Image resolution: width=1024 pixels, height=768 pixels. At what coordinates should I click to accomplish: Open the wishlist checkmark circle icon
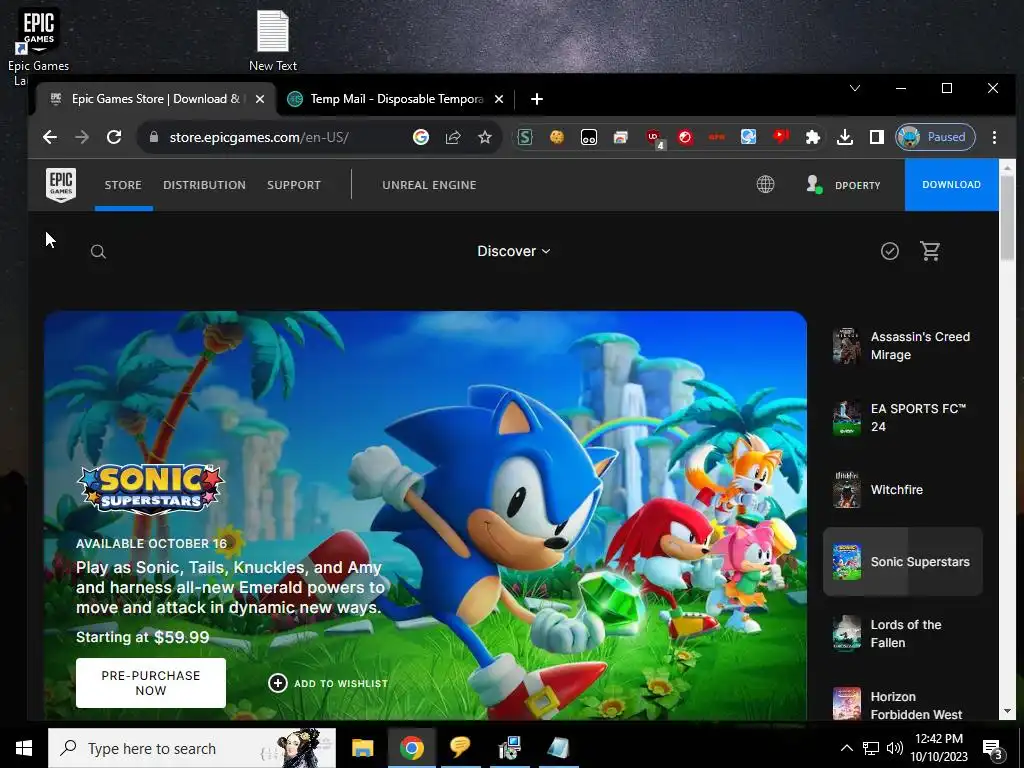point(889,251)
